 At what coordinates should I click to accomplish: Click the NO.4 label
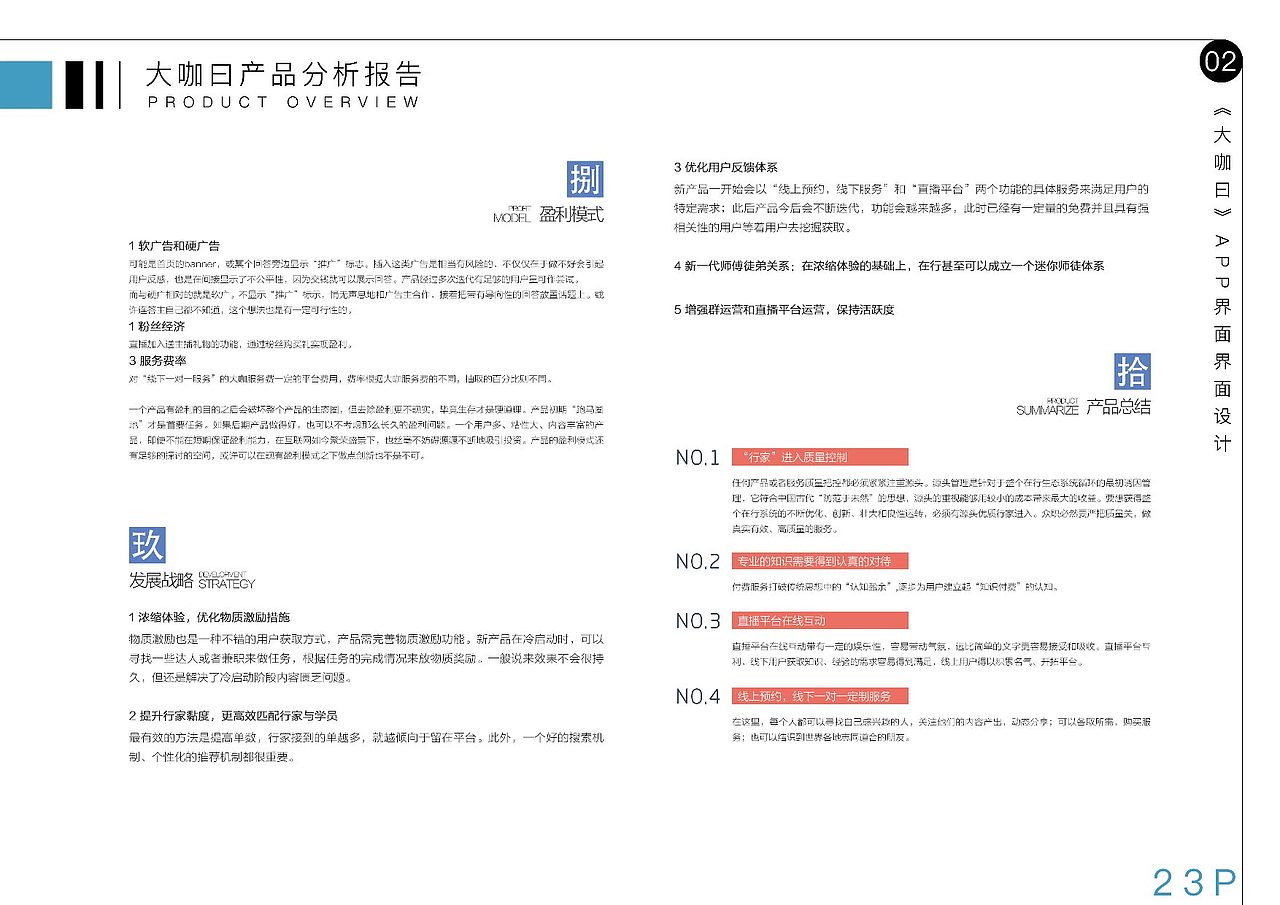(x=698, y=696)
